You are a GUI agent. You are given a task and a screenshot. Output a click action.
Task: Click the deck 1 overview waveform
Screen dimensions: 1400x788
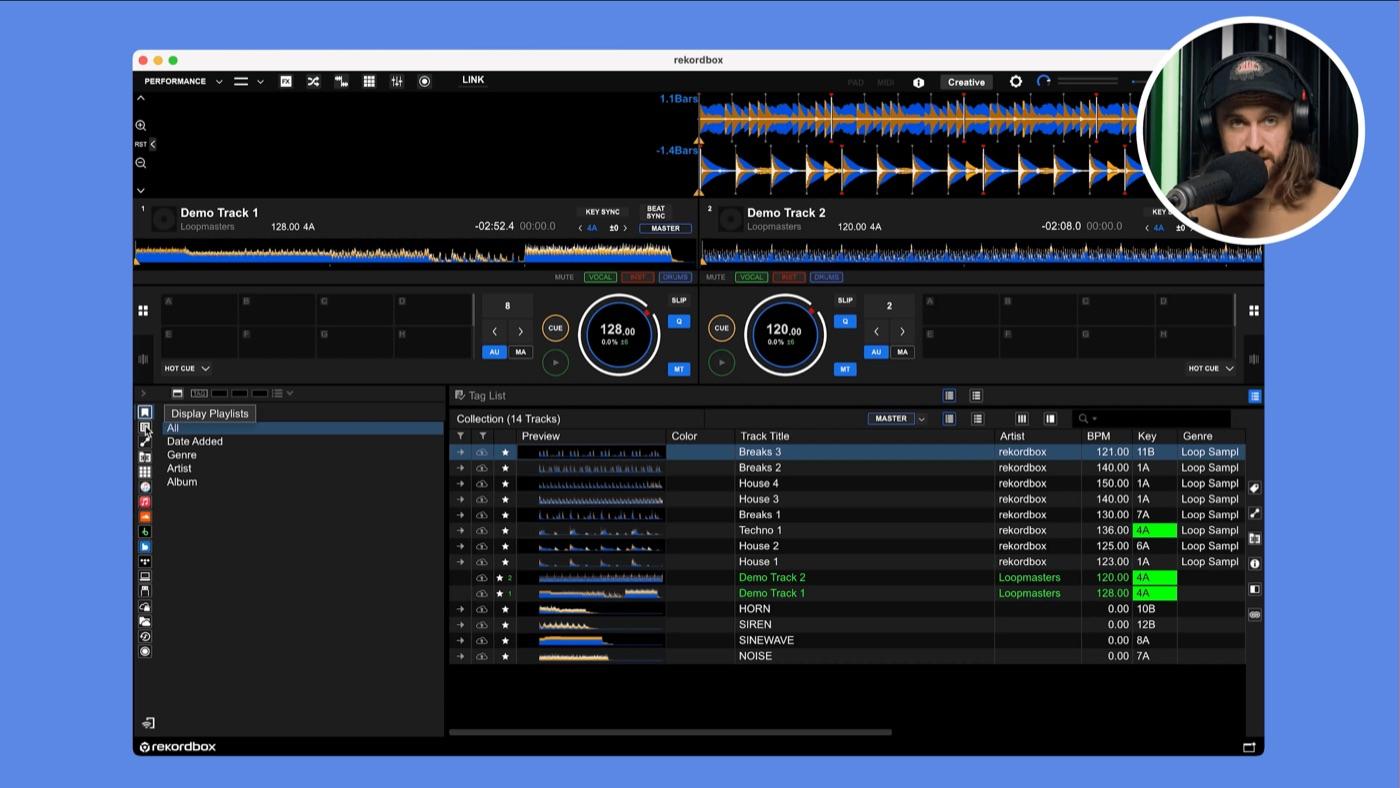[x=415, y=254]
